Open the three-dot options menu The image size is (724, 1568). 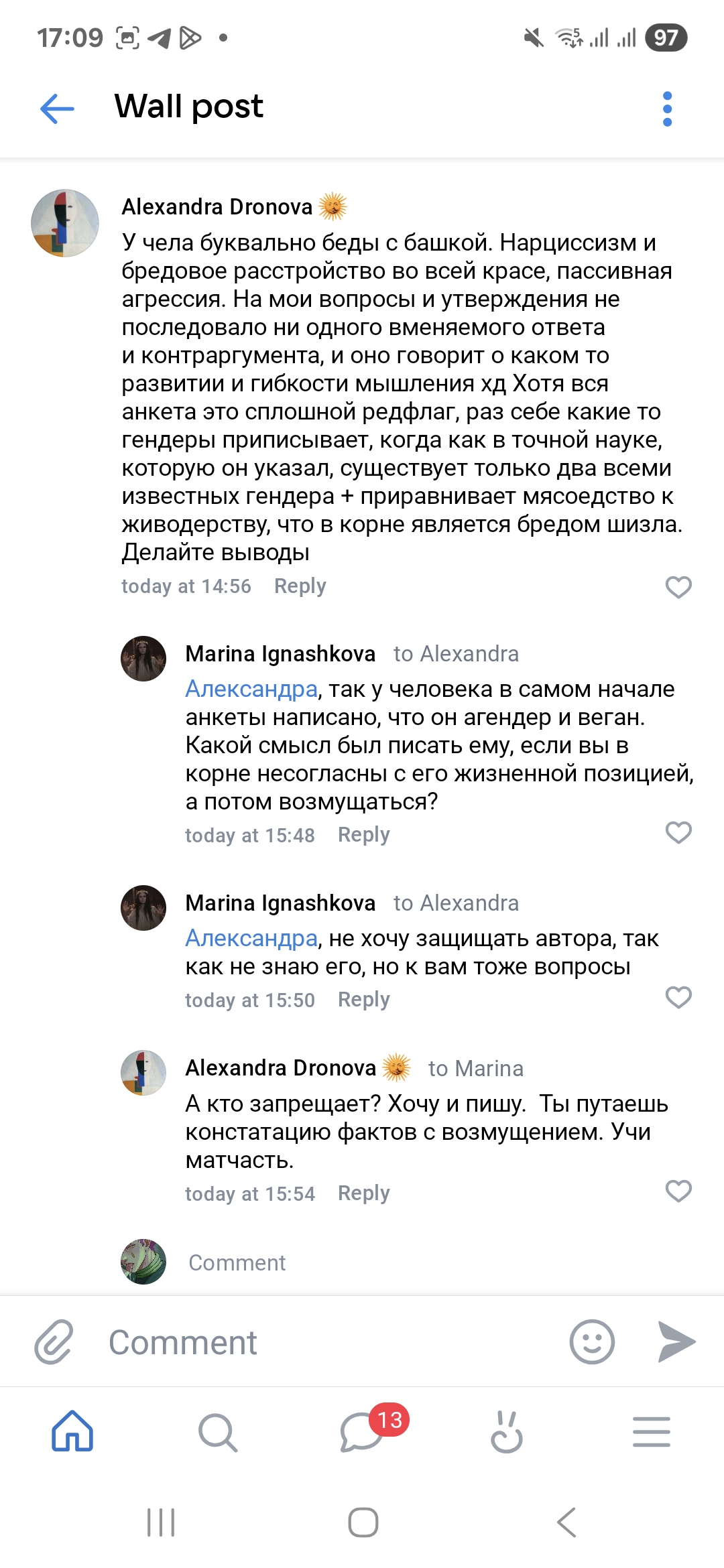click(x=667, y=109)
